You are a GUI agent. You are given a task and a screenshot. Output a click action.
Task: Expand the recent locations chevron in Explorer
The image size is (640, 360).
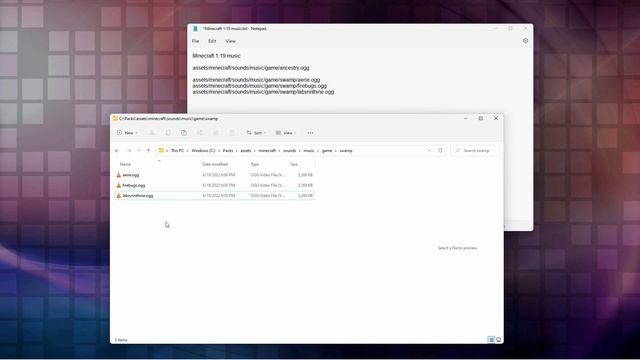(x=139, y=151)
